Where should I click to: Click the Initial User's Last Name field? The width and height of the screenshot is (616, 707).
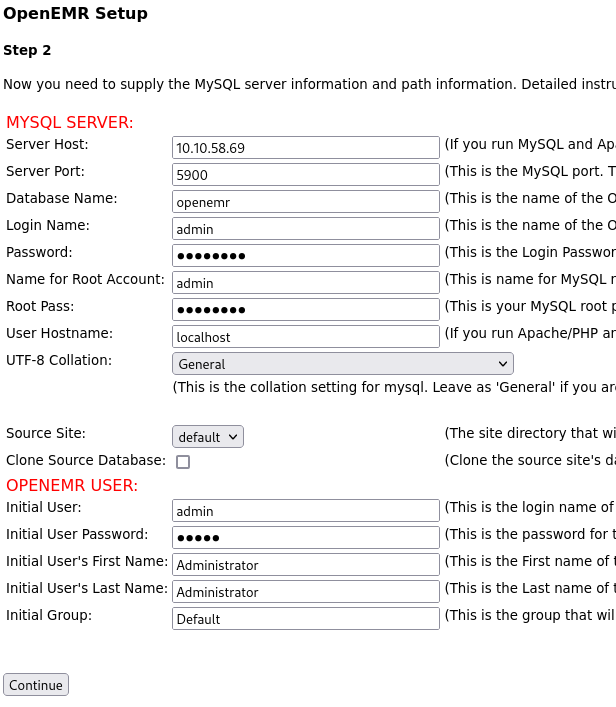[306, 592]
